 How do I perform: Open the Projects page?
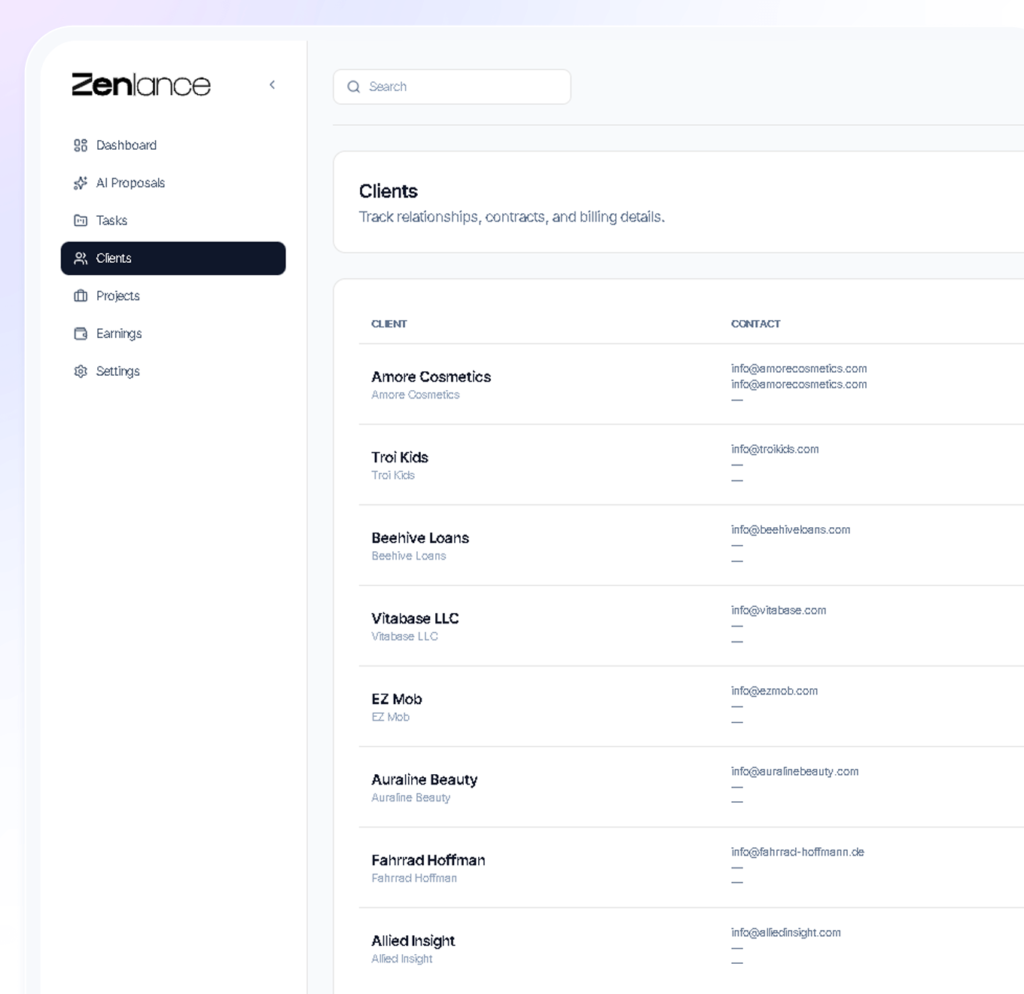click(118, 296)
